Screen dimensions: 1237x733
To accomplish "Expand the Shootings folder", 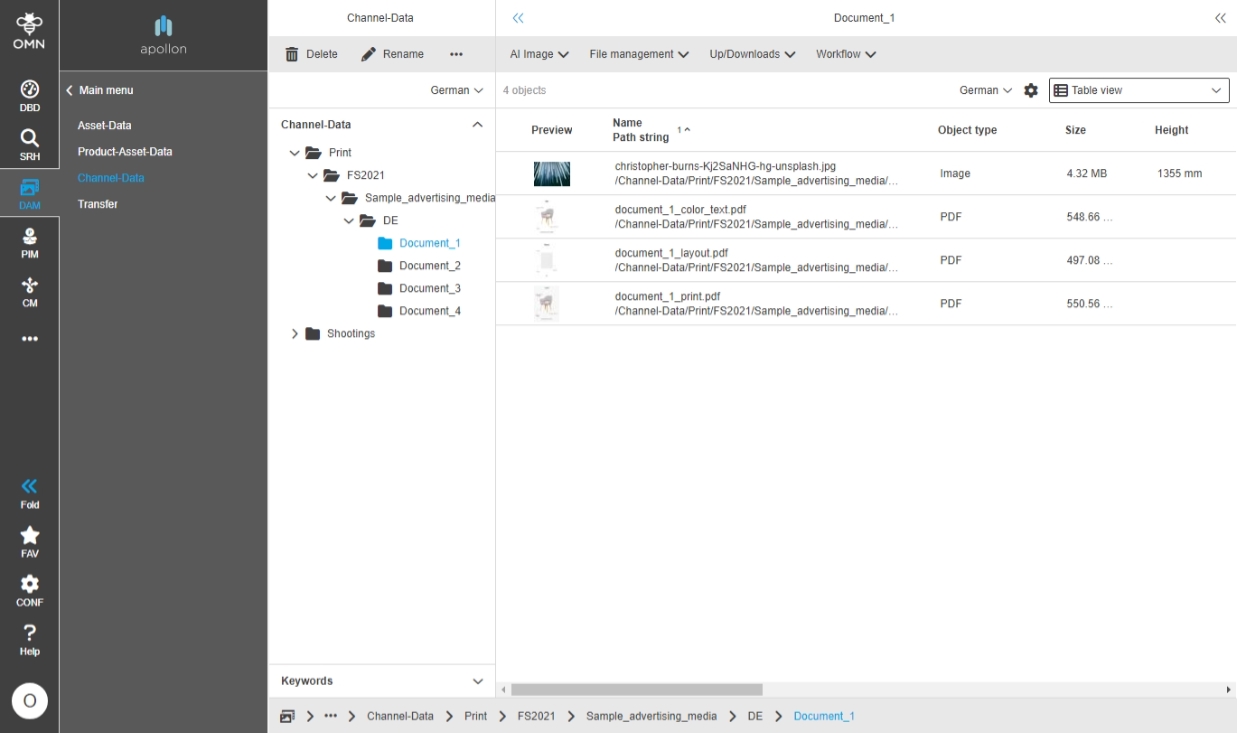I will coord(294,334).
